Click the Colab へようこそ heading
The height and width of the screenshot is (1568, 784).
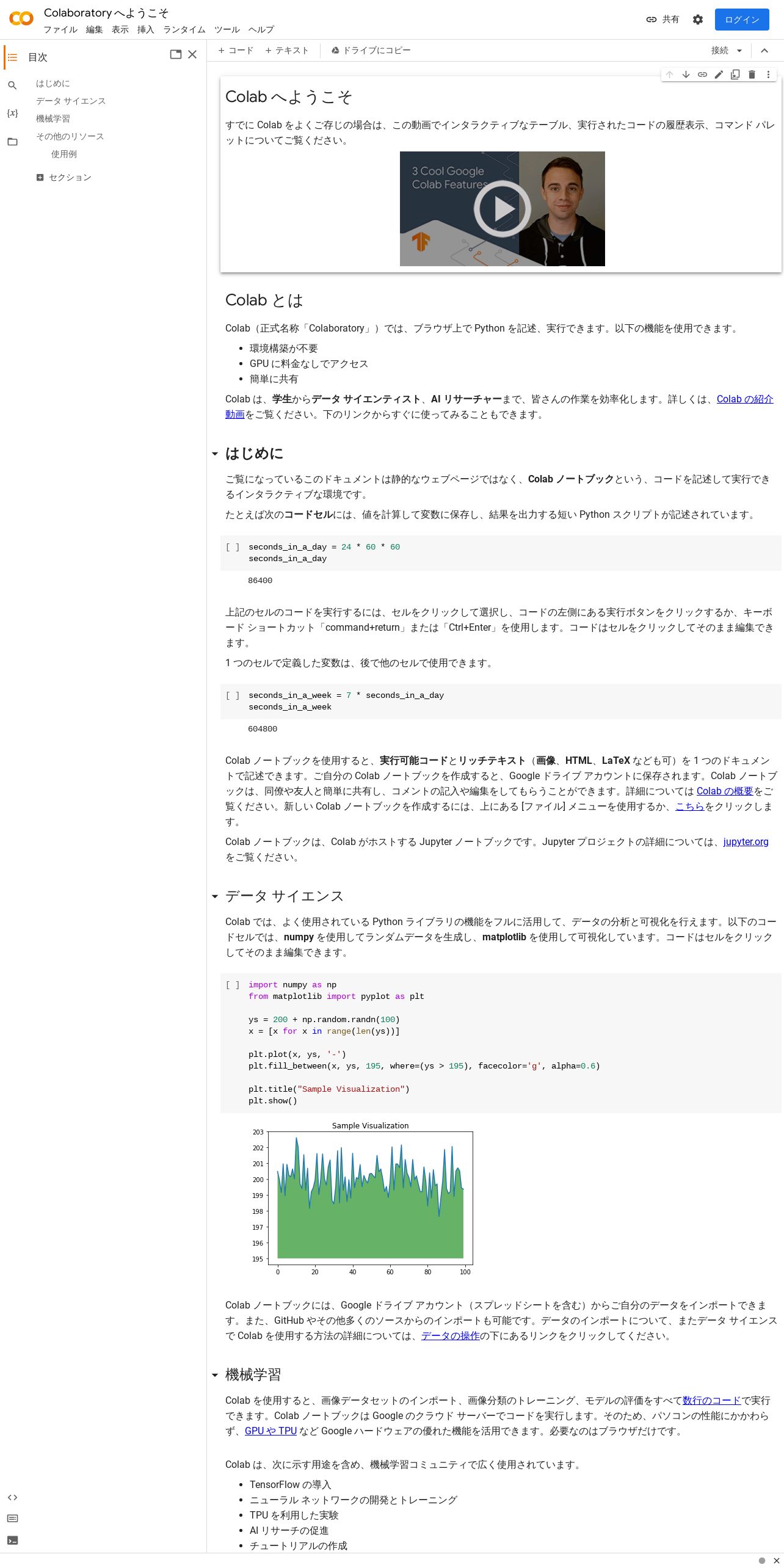[289, 97]
